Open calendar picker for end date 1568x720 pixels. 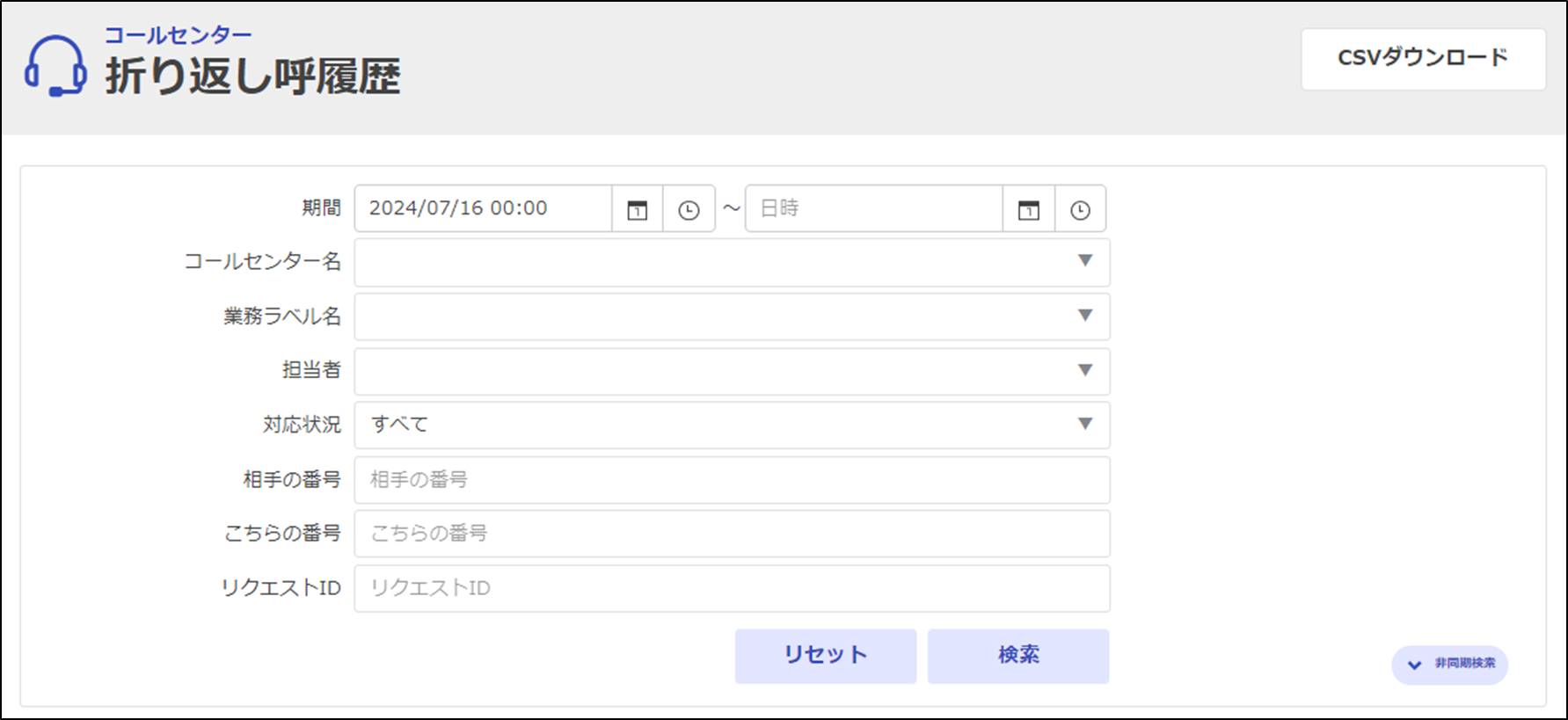pyautogui.click(x=1029, y=209)
